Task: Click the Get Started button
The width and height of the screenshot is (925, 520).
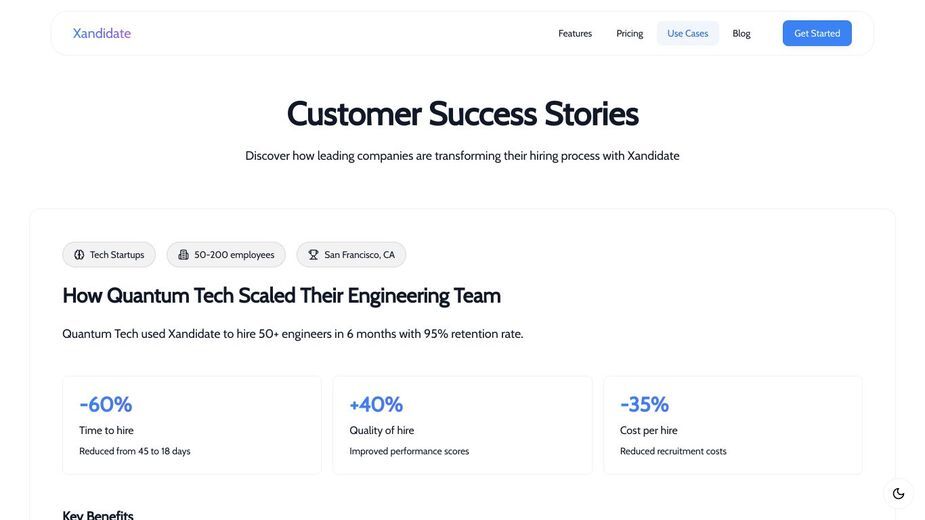Action: coord(816,33)
